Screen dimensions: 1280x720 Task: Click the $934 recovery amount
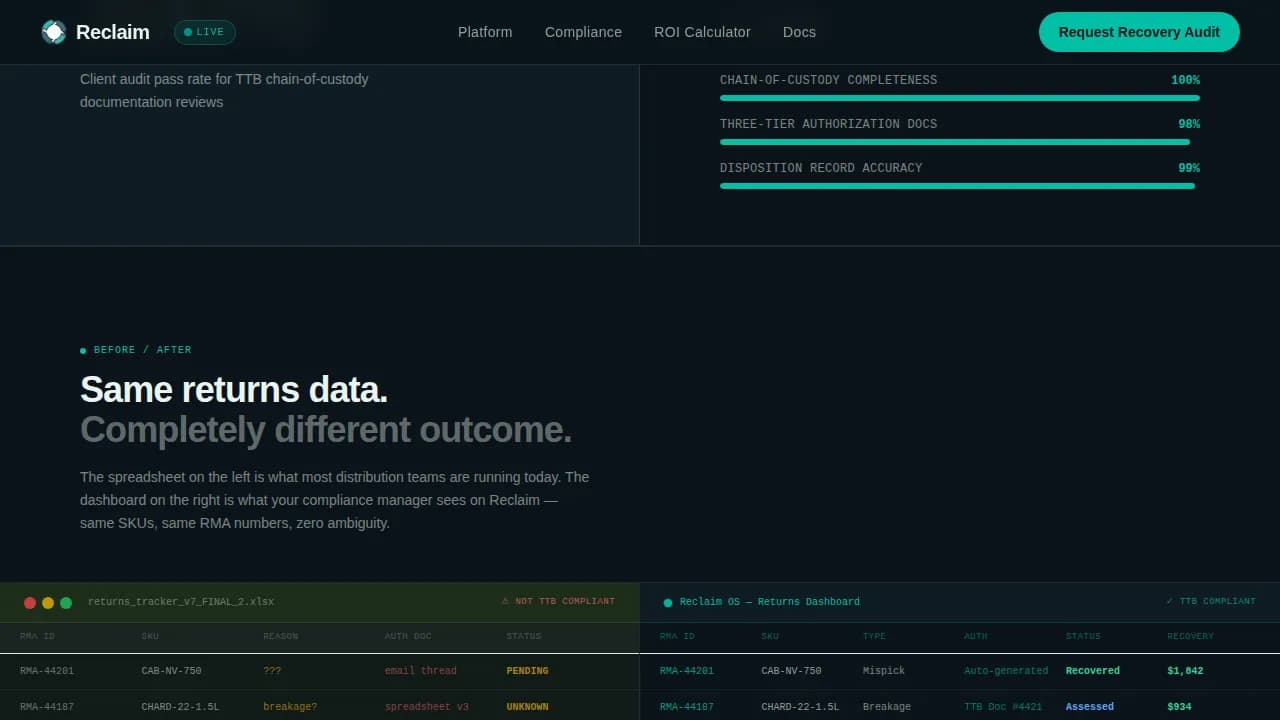tap(1179, 707)
